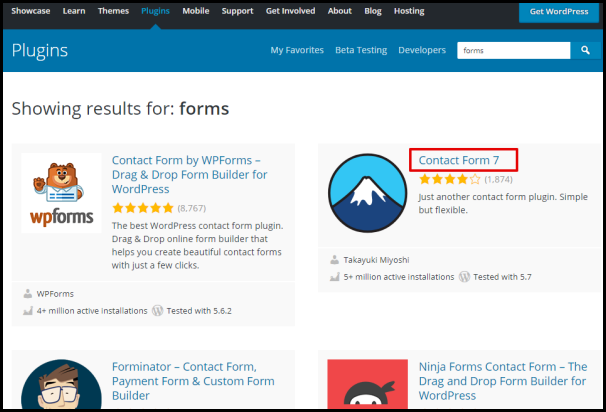Open the Hosting menu item
The image size is (606, 412).
tap(409, 11)
